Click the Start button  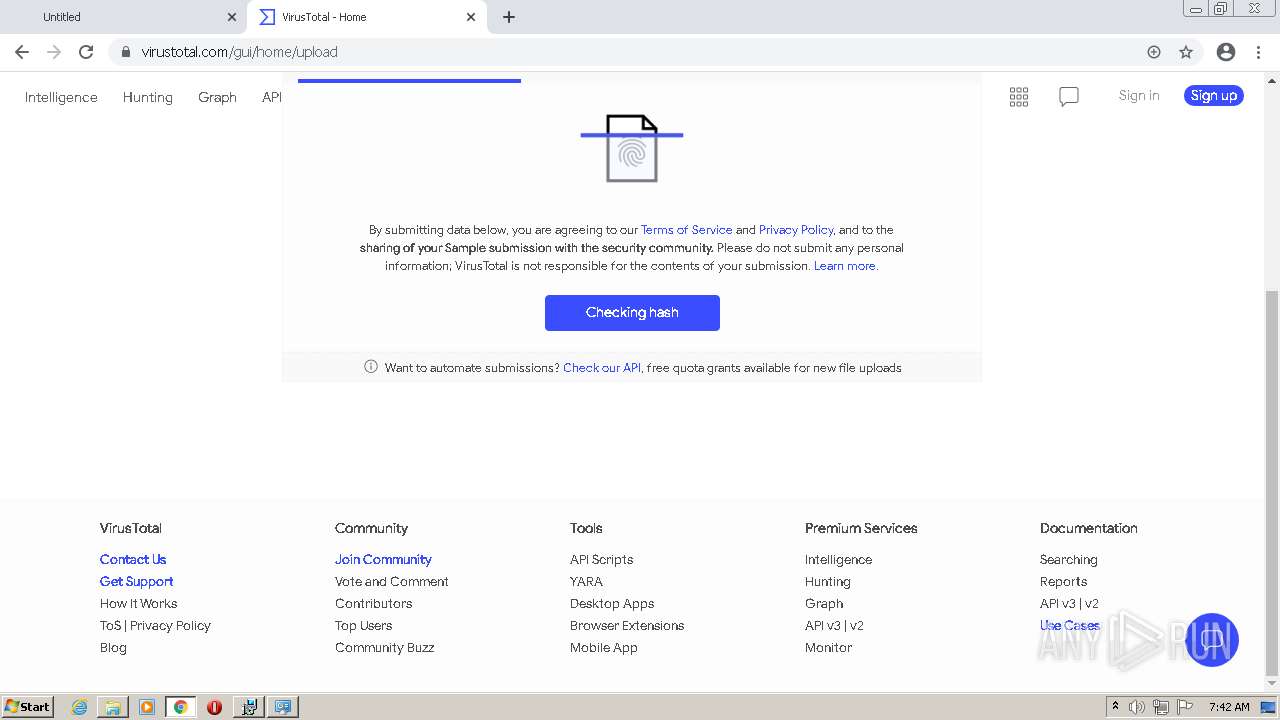[x=27, y=707]
